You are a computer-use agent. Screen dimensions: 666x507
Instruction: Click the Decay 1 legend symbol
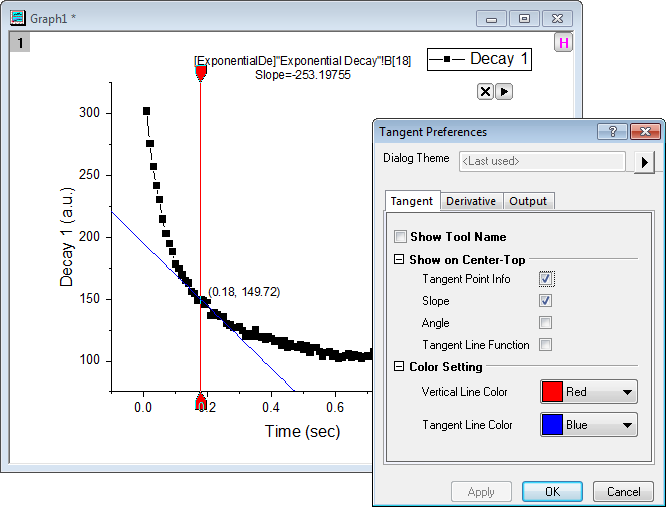point(448,59)
